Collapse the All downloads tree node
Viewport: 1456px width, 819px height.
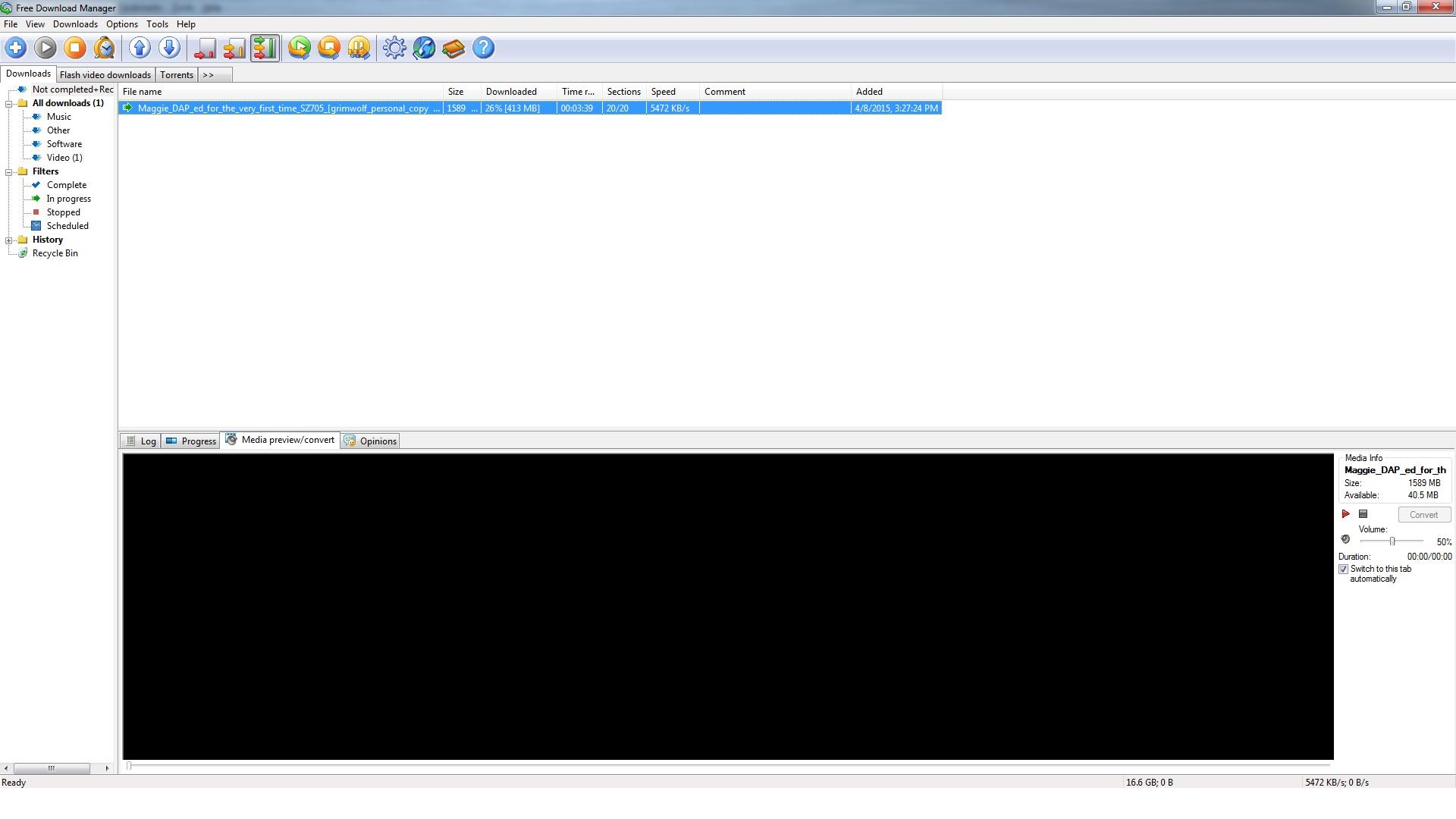point(9,104)
